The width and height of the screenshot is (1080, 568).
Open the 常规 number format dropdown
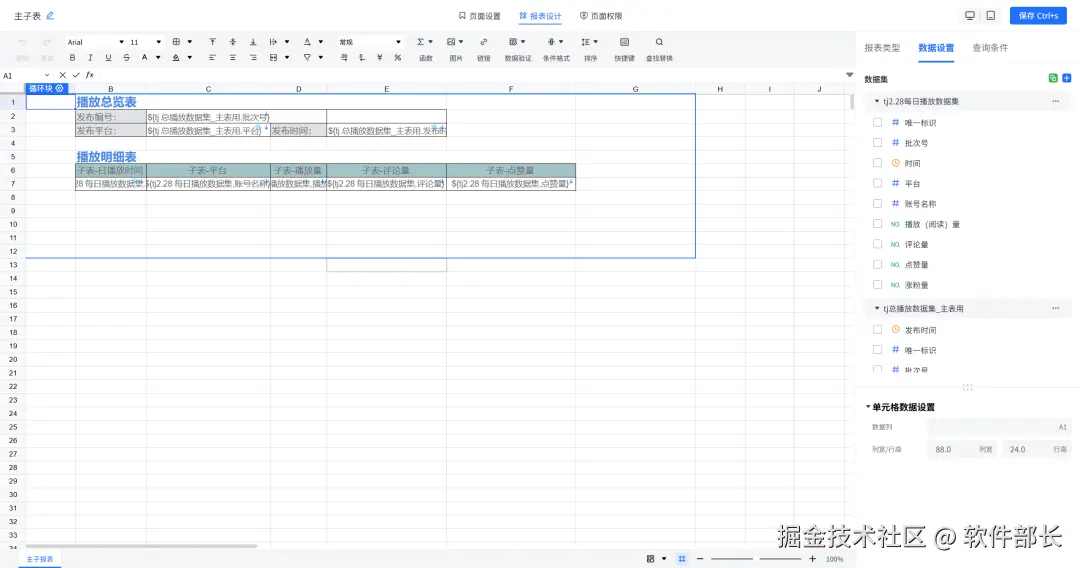[x=369, y=42]
